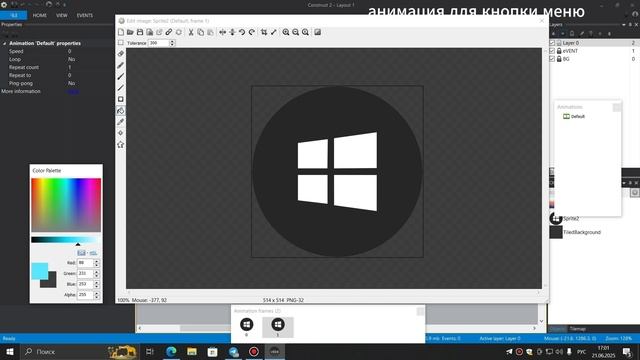Select the Color picker eyedropper tool
Image resolution: width=640 pixels, height=360 pixels.
click(x=120, y=122)
